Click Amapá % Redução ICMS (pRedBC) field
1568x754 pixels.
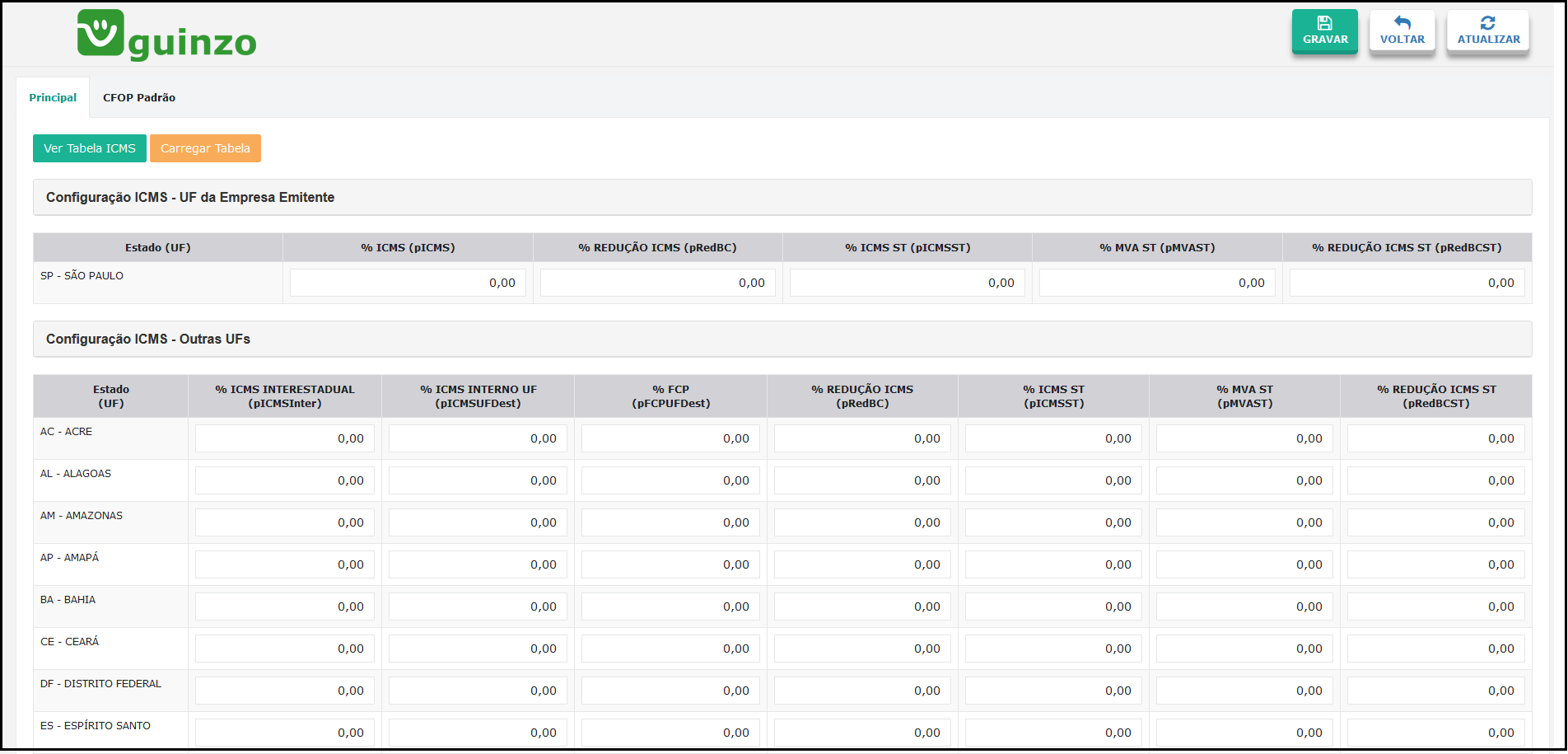click(x=862, y=564)
